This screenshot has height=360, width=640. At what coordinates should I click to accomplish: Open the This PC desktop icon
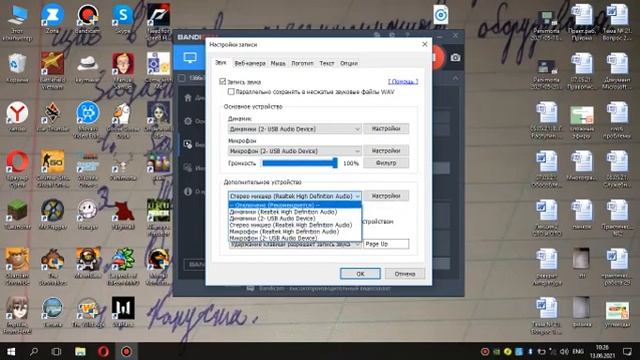coord(17,23)
